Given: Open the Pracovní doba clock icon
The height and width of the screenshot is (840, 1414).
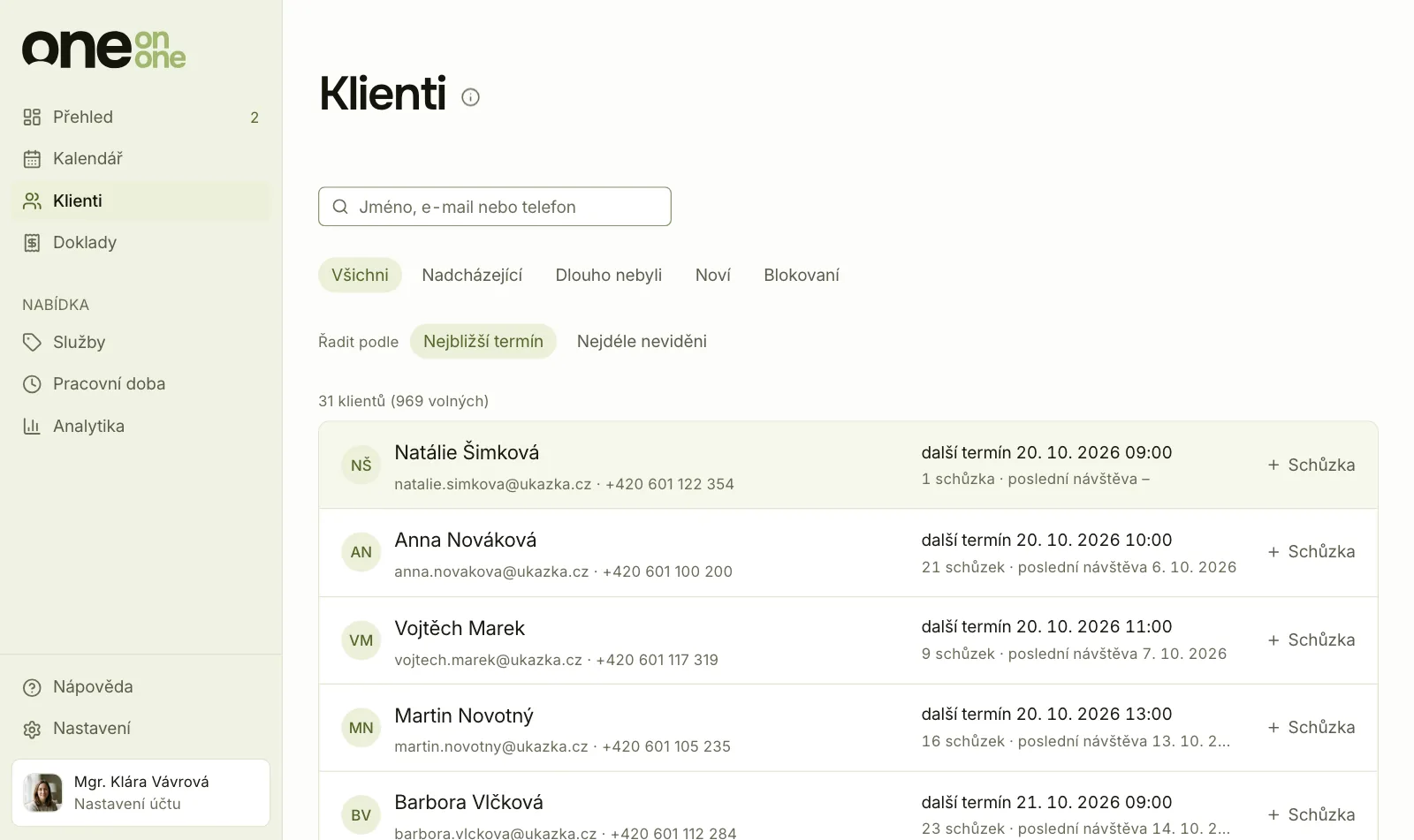Looking at the screenshot, I should pyautogui.click(x=32, y=384).
